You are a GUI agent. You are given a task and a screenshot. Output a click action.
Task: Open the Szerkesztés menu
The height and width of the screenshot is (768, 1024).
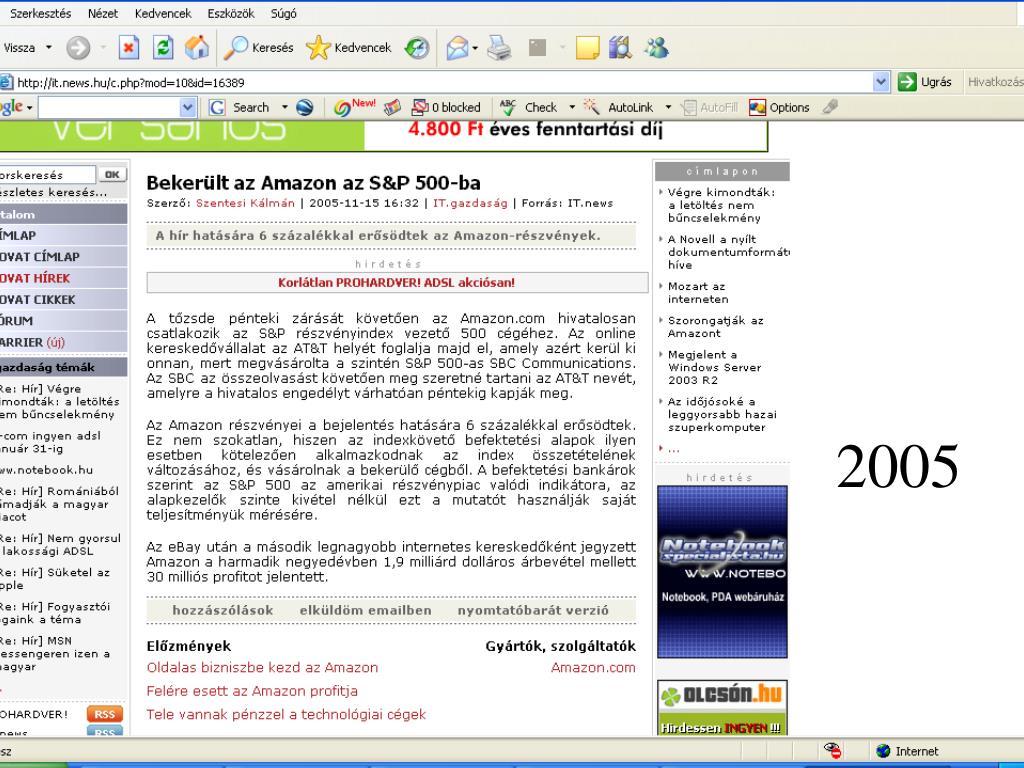coord(40,13)
